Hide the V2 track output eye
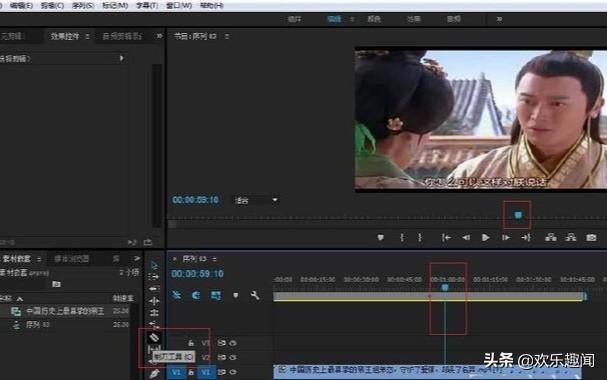 (x=233, y=357)
